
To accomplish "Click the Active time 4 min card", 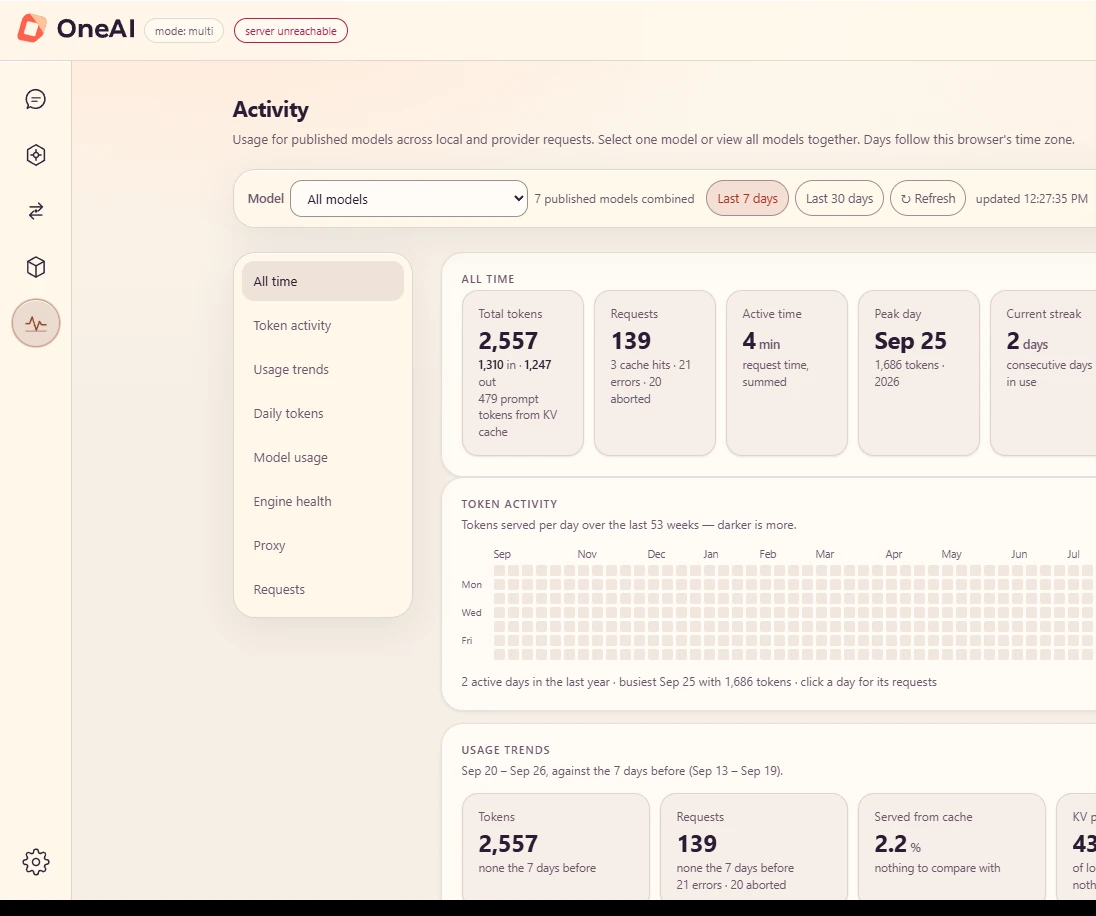I will click(787, 373).
